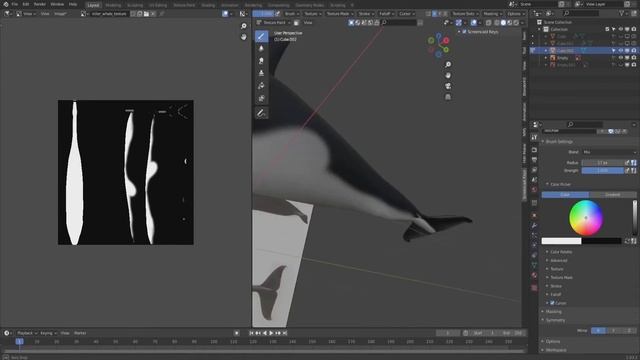Open the Object Data mesh properties tab
Viewport: 640px width, 360px height.
pyautogui.click(x=534, y=265)
